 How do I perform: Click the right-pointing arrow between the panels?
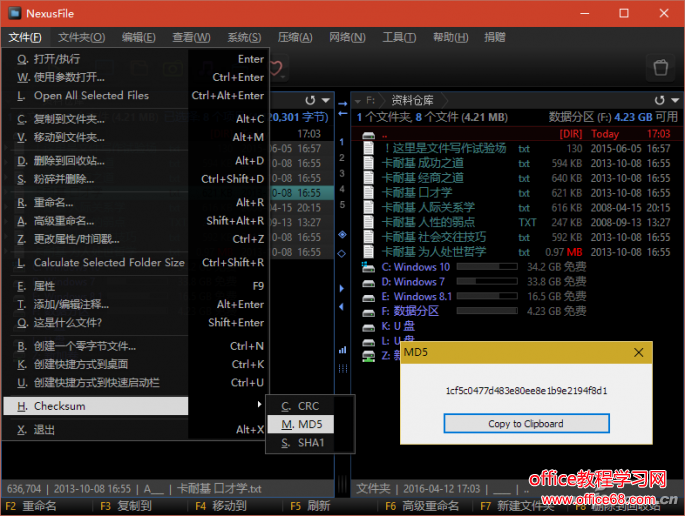pos(342,104)
